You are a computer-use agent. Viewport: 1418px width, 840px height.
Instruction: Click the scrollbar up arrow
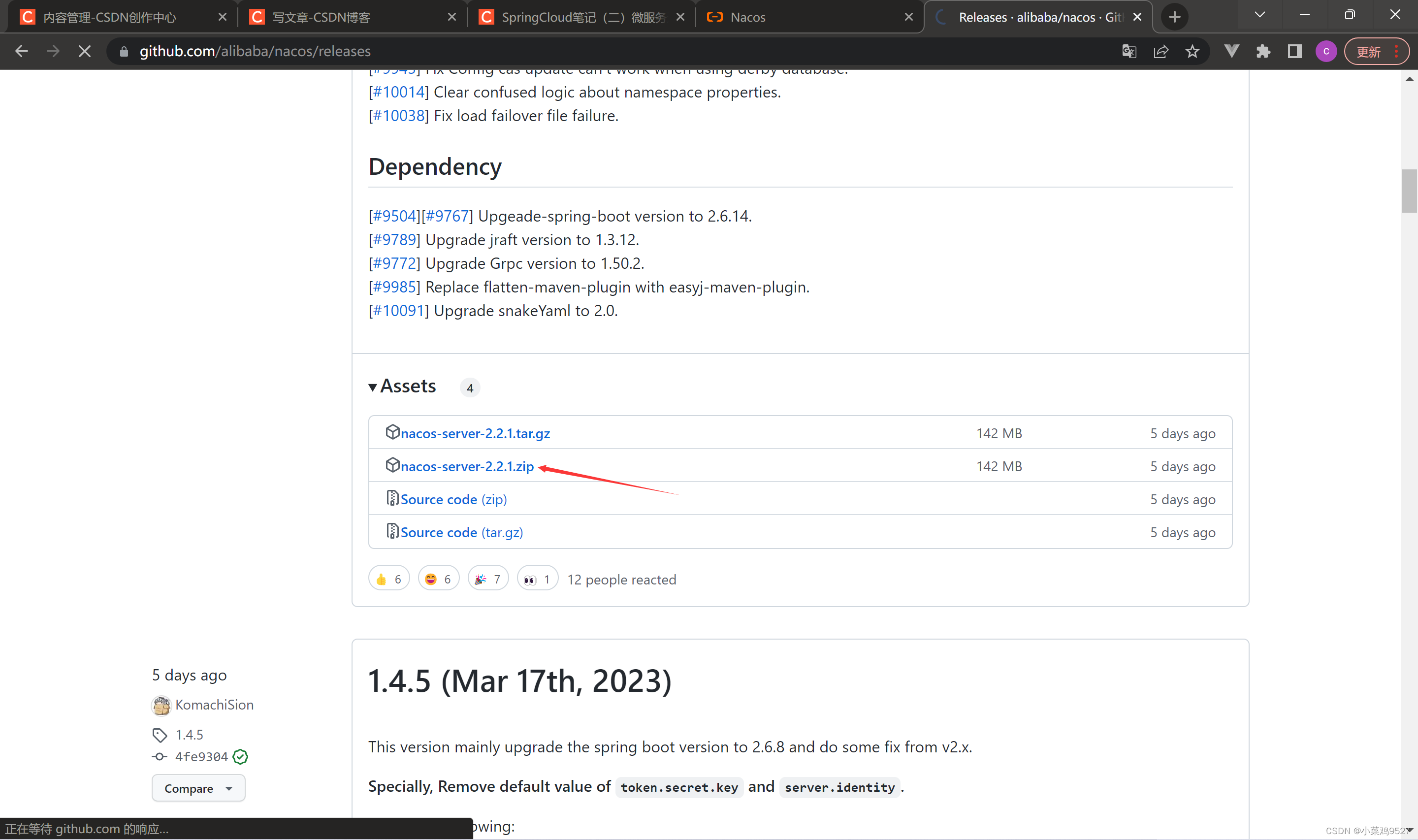click(x=1409, y=79)
